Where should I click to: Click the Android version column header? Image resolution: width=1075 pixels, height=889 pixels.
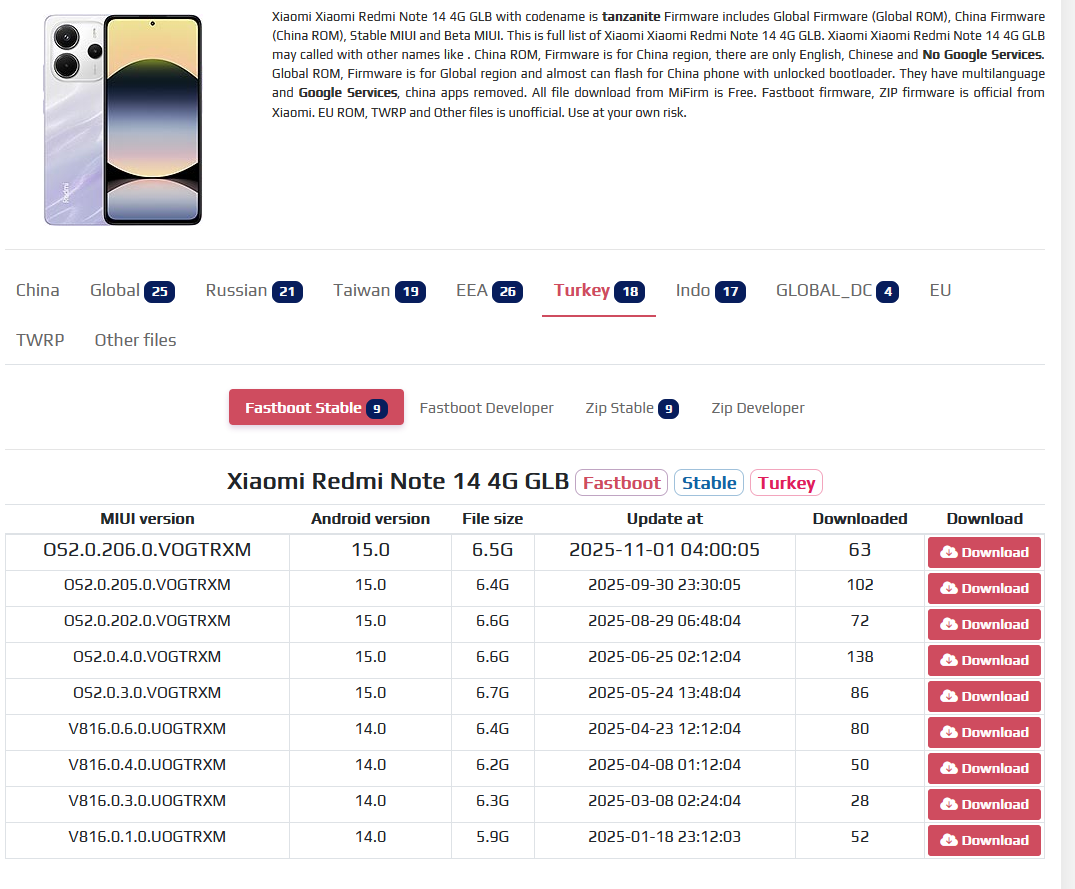pos(370,519)
